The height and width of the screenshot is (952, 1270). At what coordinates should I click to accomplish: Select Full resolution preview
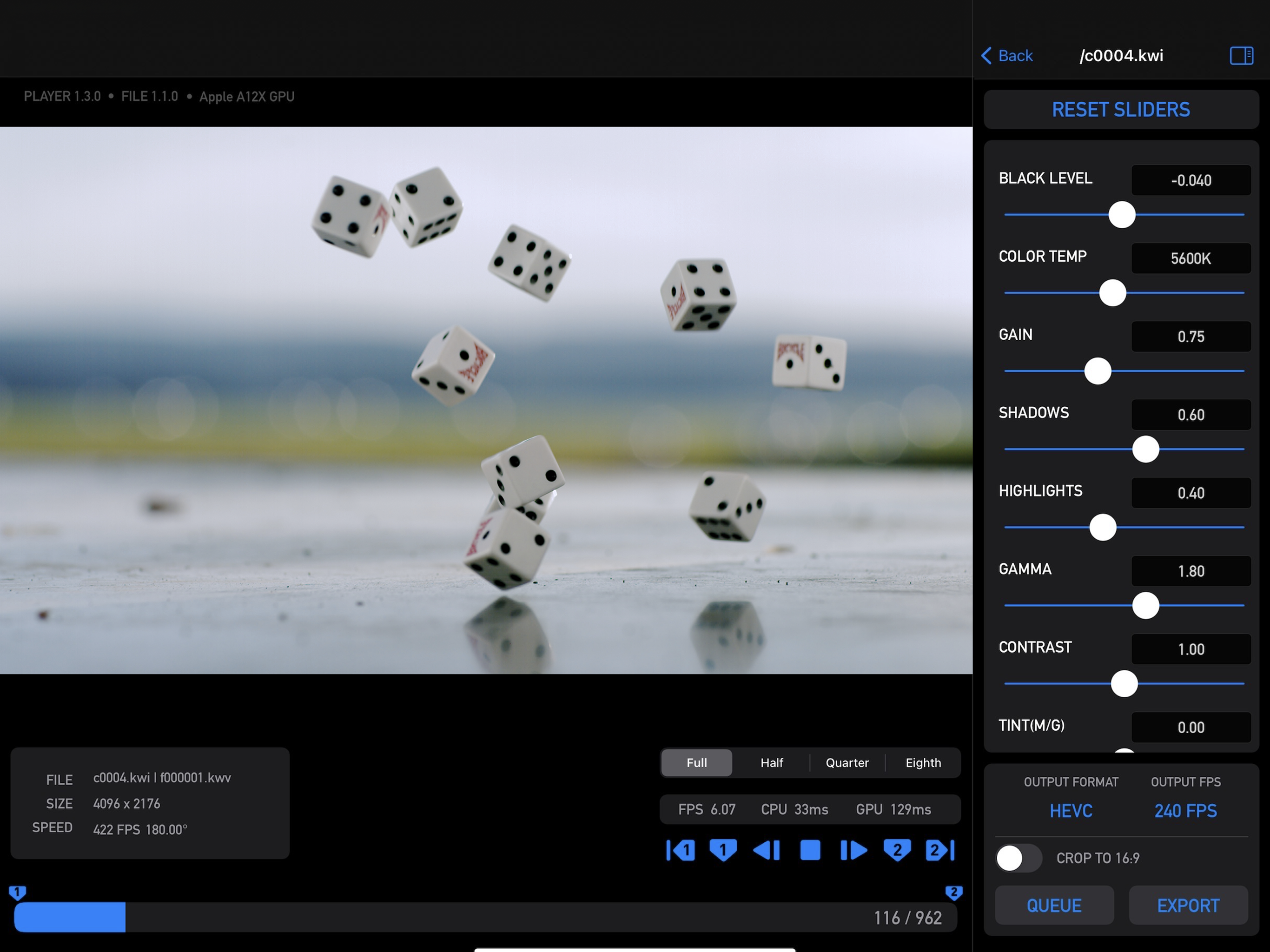click(696, 762)
